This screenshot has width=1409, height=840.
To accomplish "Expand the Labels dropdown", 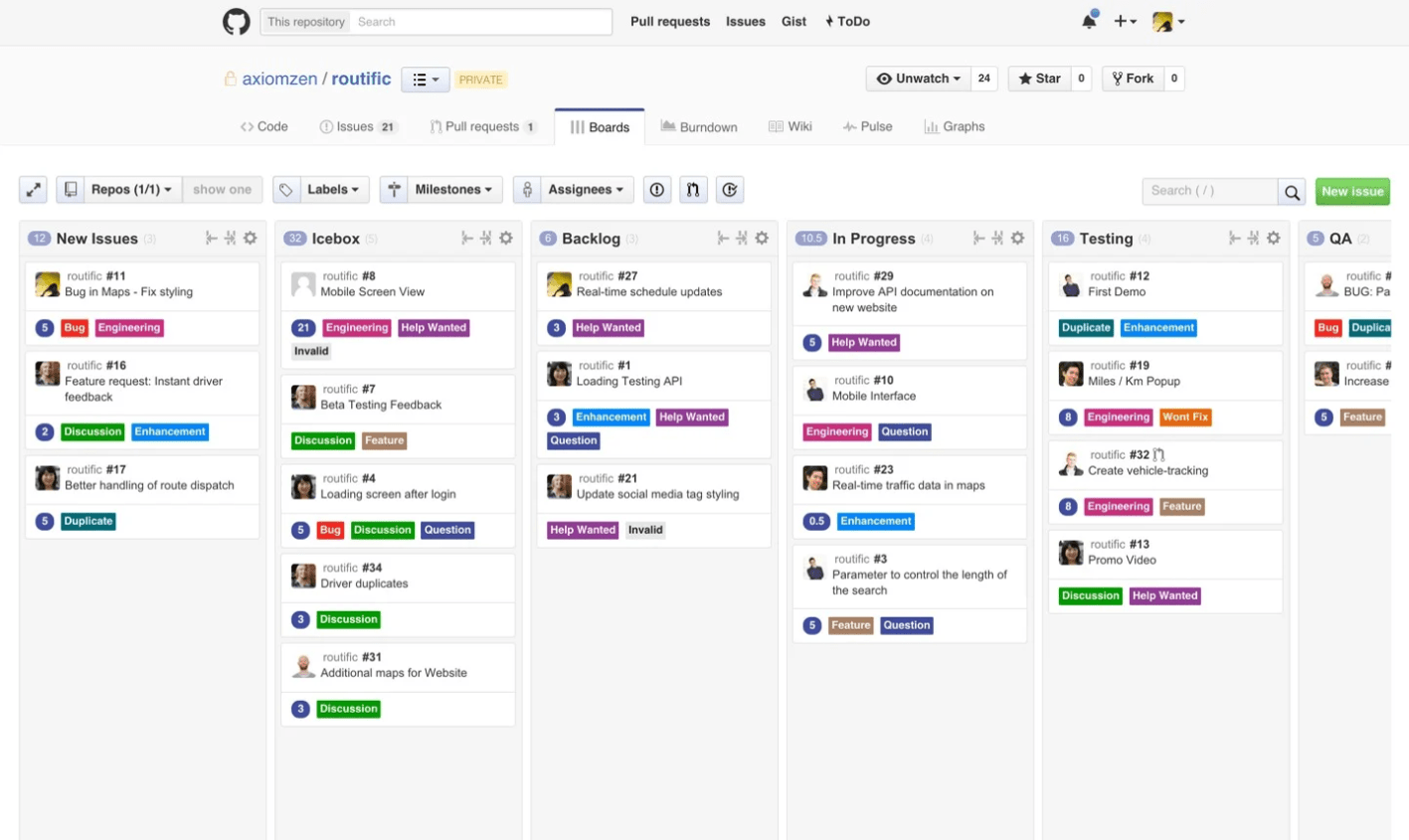I will [x=321, y=190].
